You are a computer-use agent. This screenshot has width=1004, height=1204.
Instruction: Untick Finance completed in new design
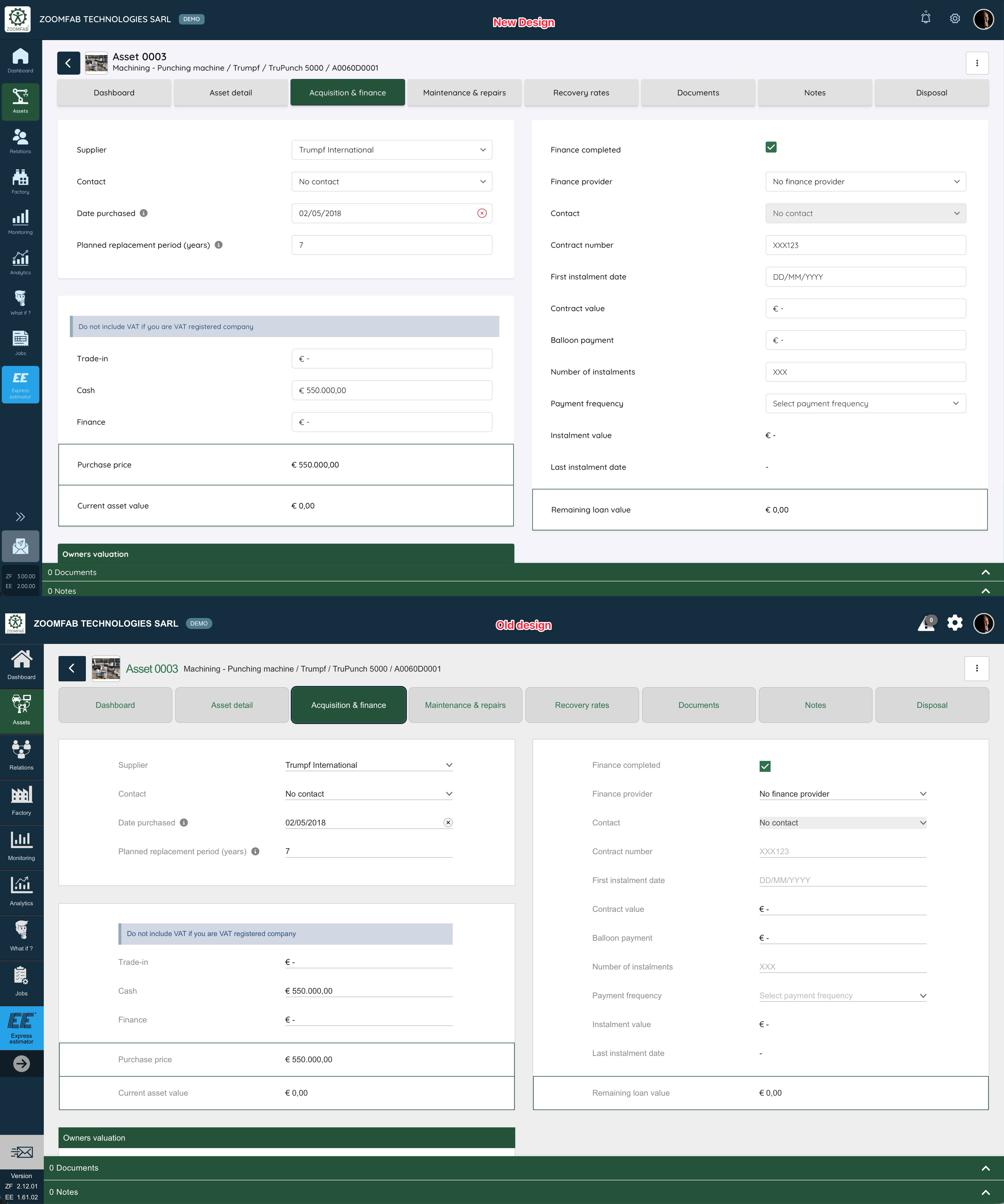point(771,147)
